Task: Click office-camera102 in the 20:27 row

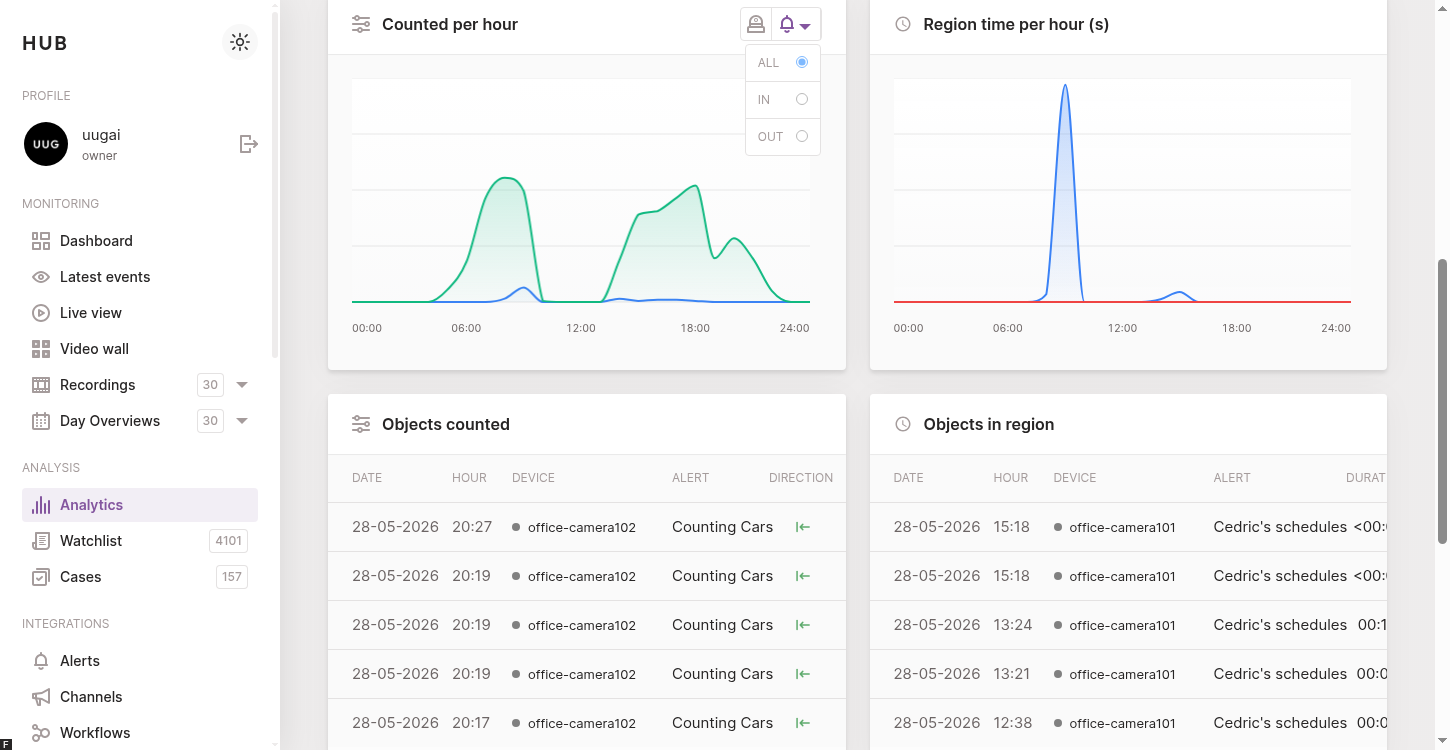Action: [582, 527]
